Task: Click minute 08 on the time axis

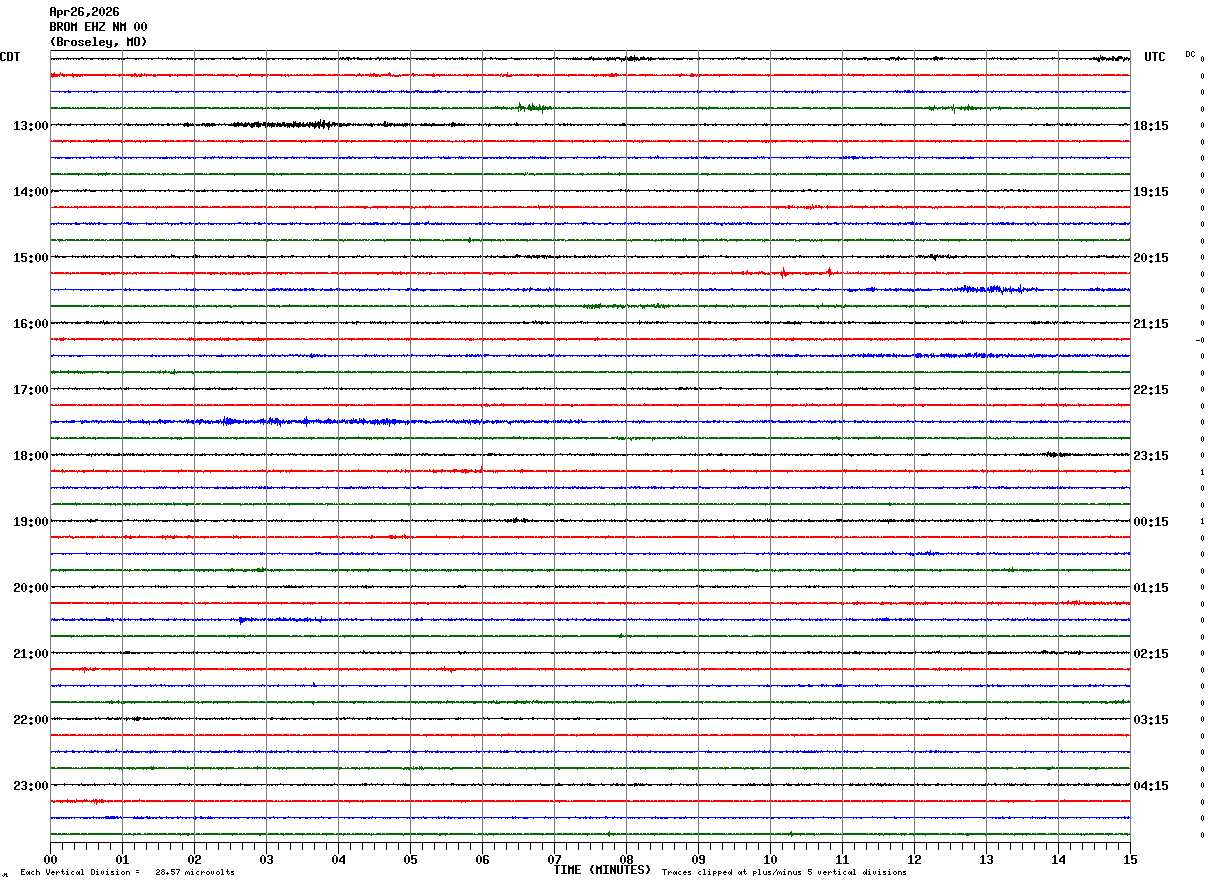Action: click(626, 859)
